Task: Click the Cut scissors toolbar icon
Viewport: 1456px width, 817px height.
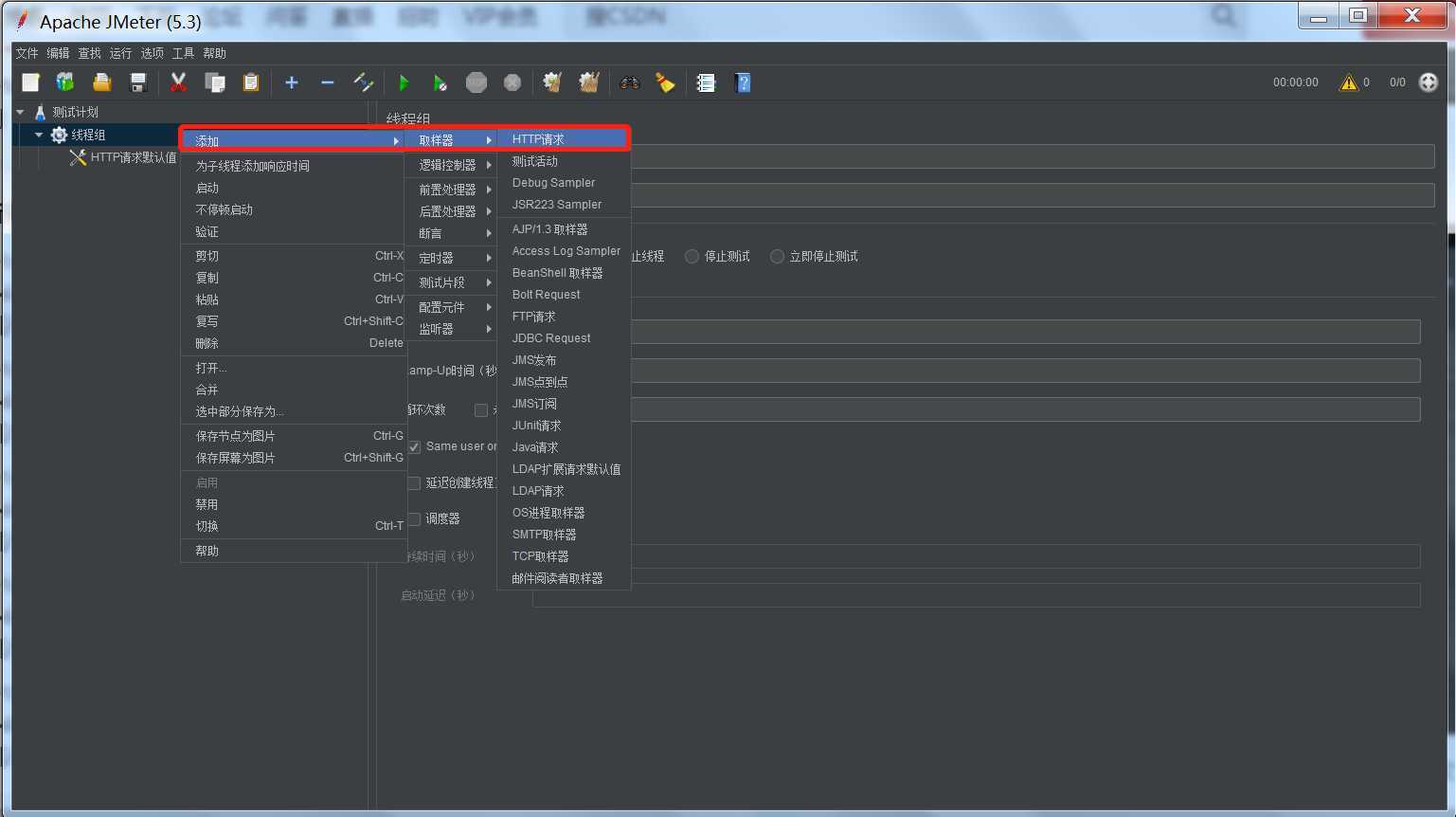Action: [178, 83]
